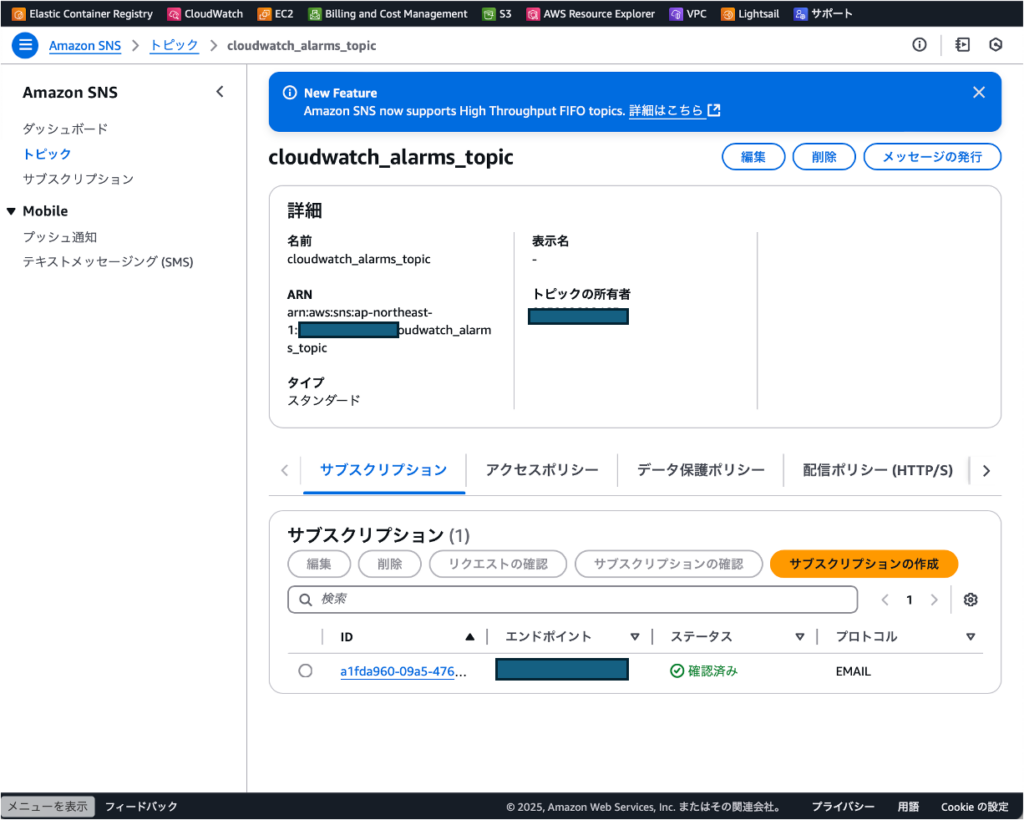Open サブスクリプション in the sidebar

(78, 179)
